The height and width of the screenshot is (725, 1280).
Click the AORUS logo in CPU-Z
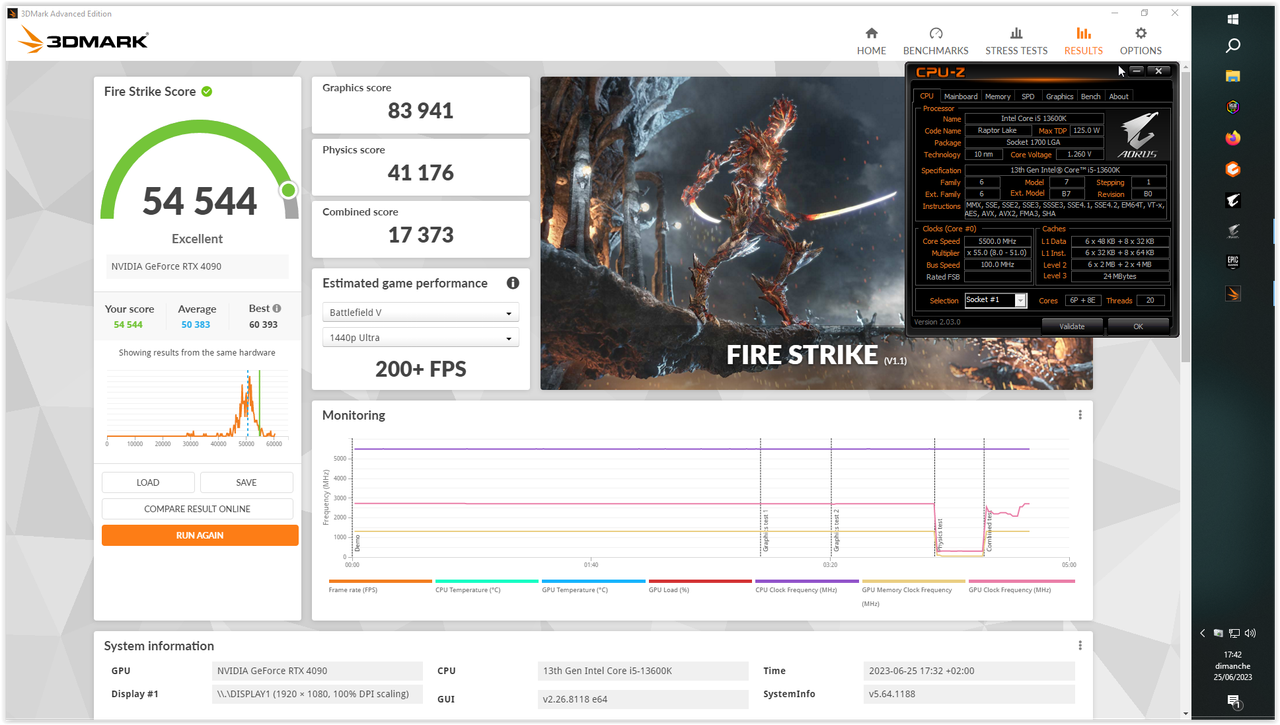pos(1136,136)
